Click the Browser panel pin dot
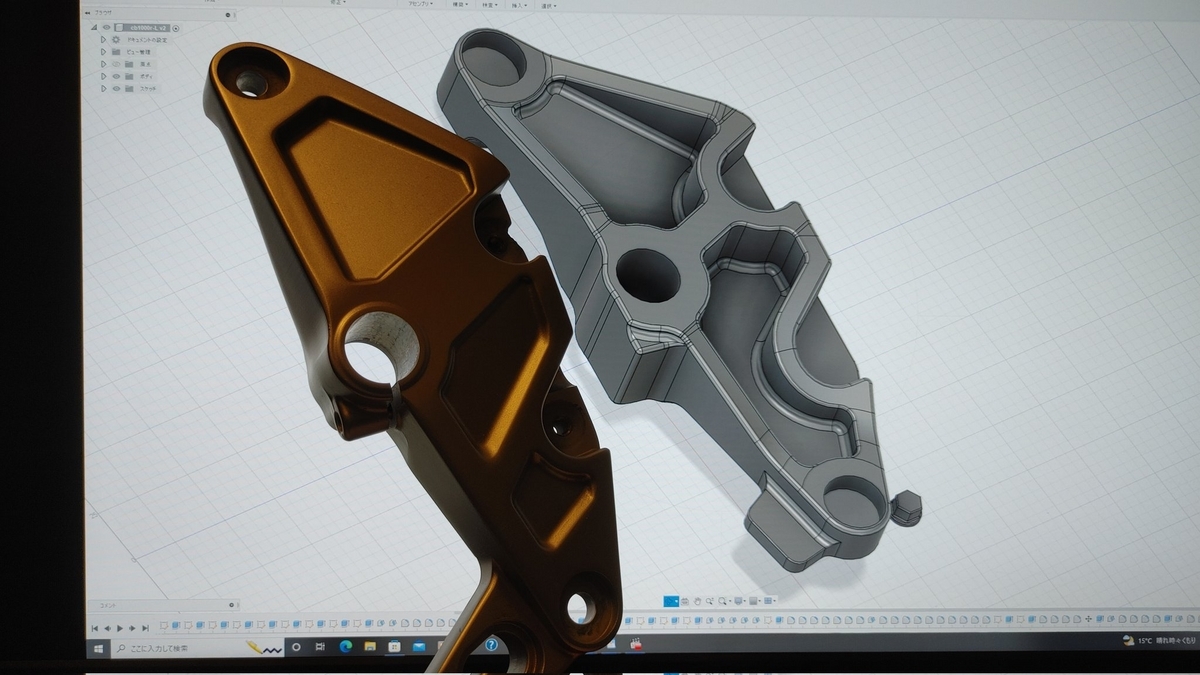This screenshot has width=1200, height=675. click(228, 15)
